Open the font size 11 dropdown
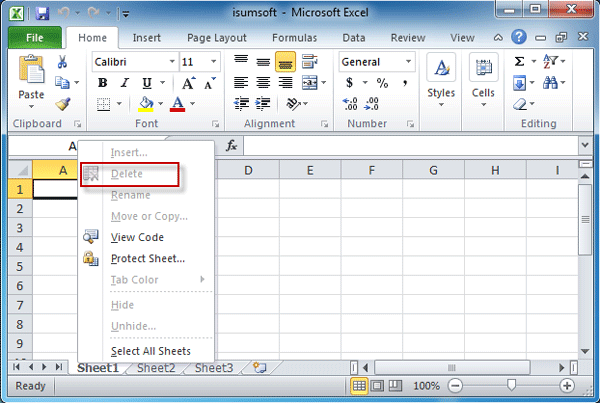The width and height of the screenshot is (600, 403). [x=214, y=62]
